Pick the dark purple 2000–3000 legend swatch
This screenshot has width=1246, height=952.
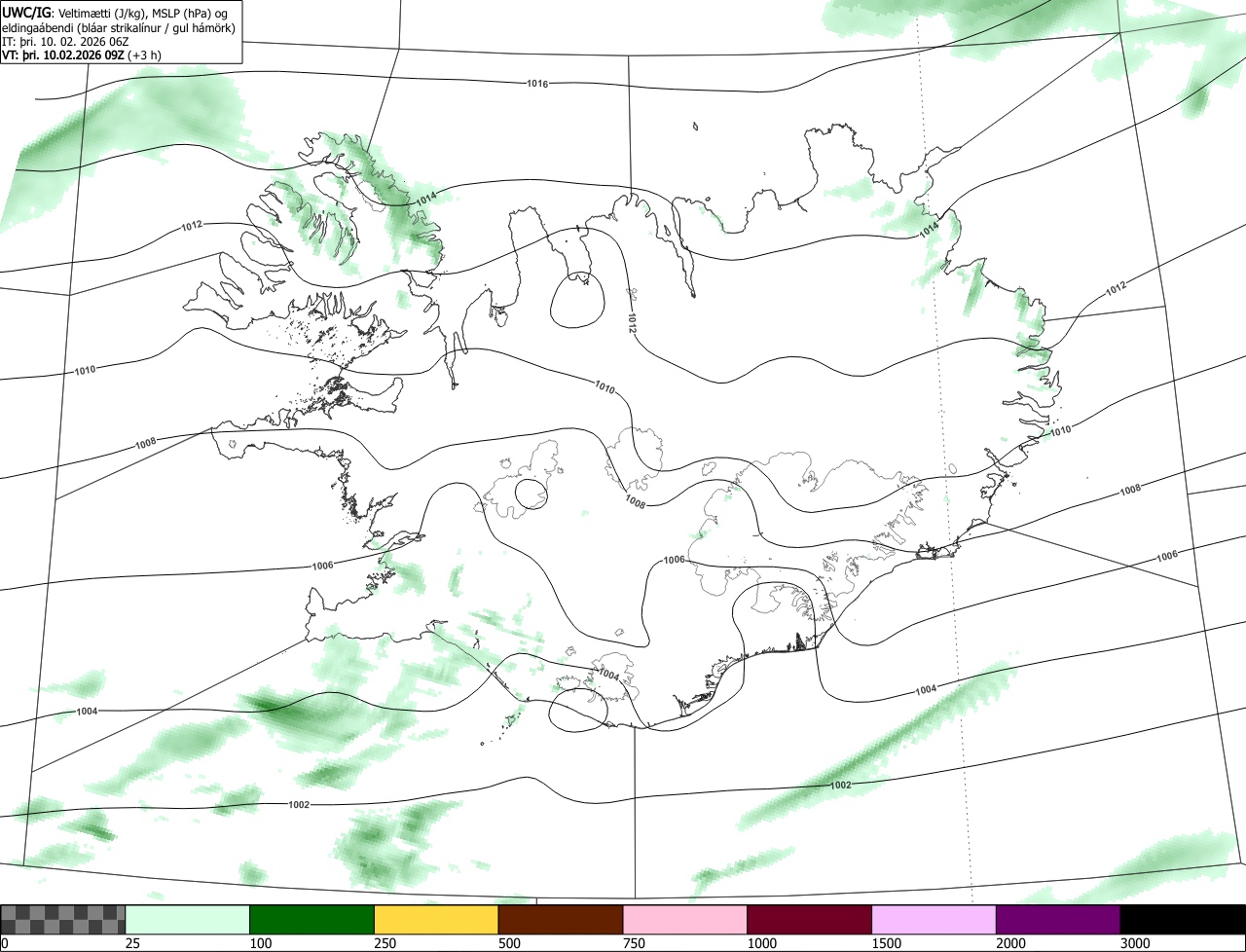(x=1058, y=920)
